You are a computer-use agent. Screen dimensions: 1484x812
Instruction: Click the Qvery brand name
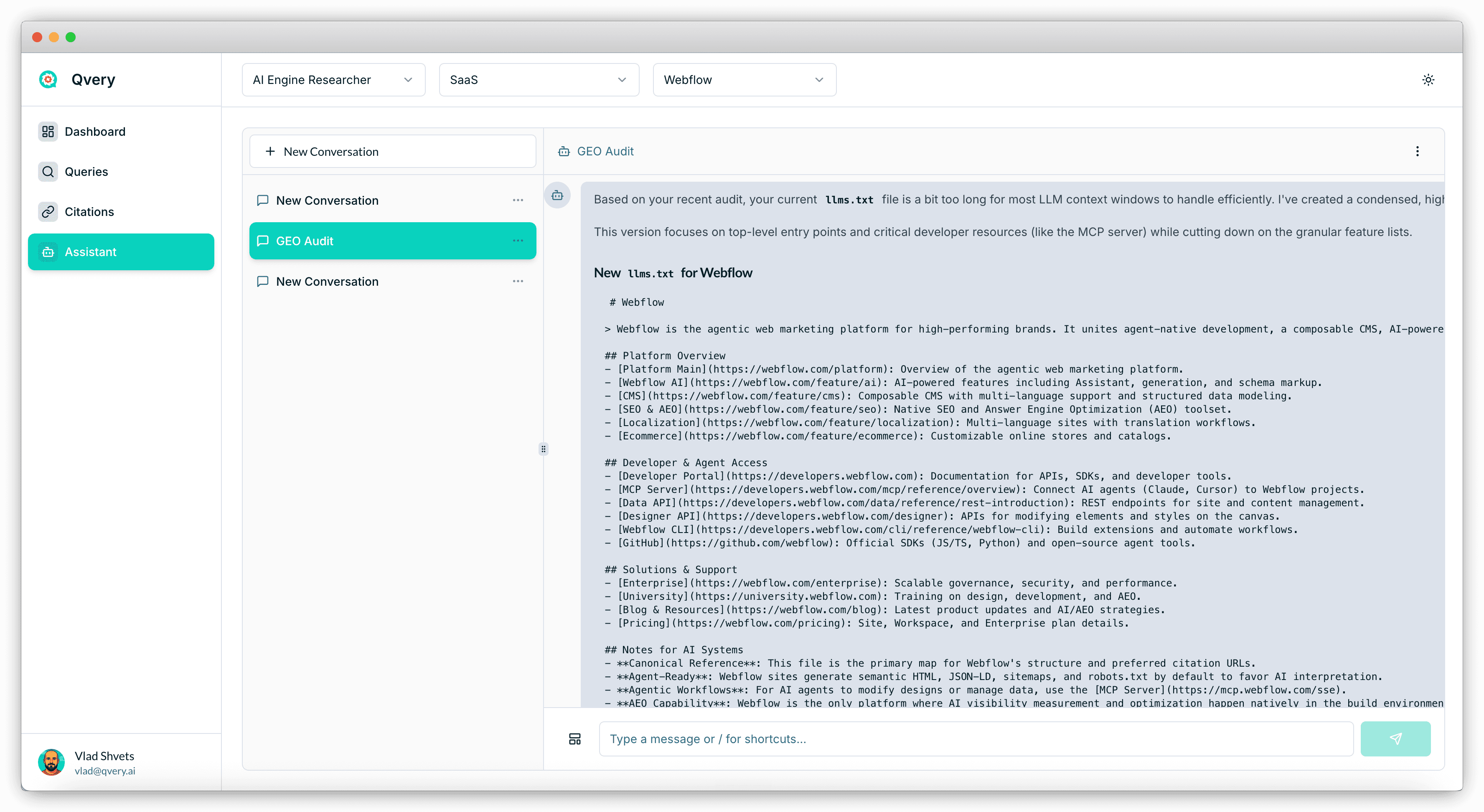(93, 79)
